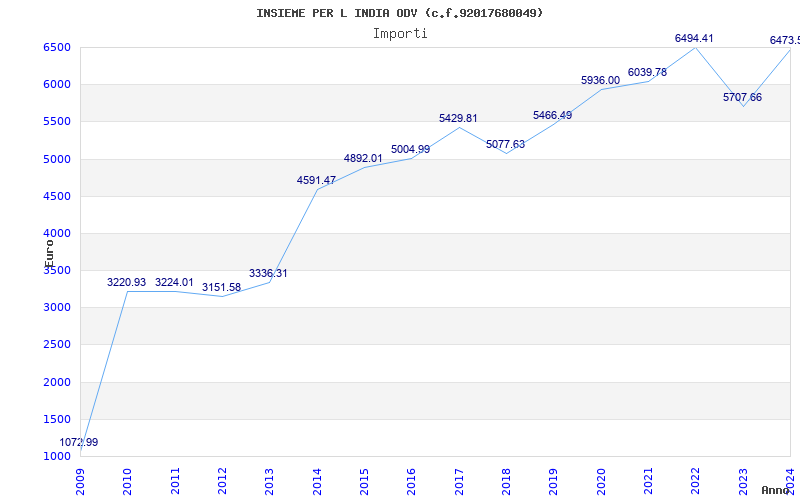Click the 2018 x-axis year label
The width and height of the screenshot is (800, 500).
tap(507, 482)
